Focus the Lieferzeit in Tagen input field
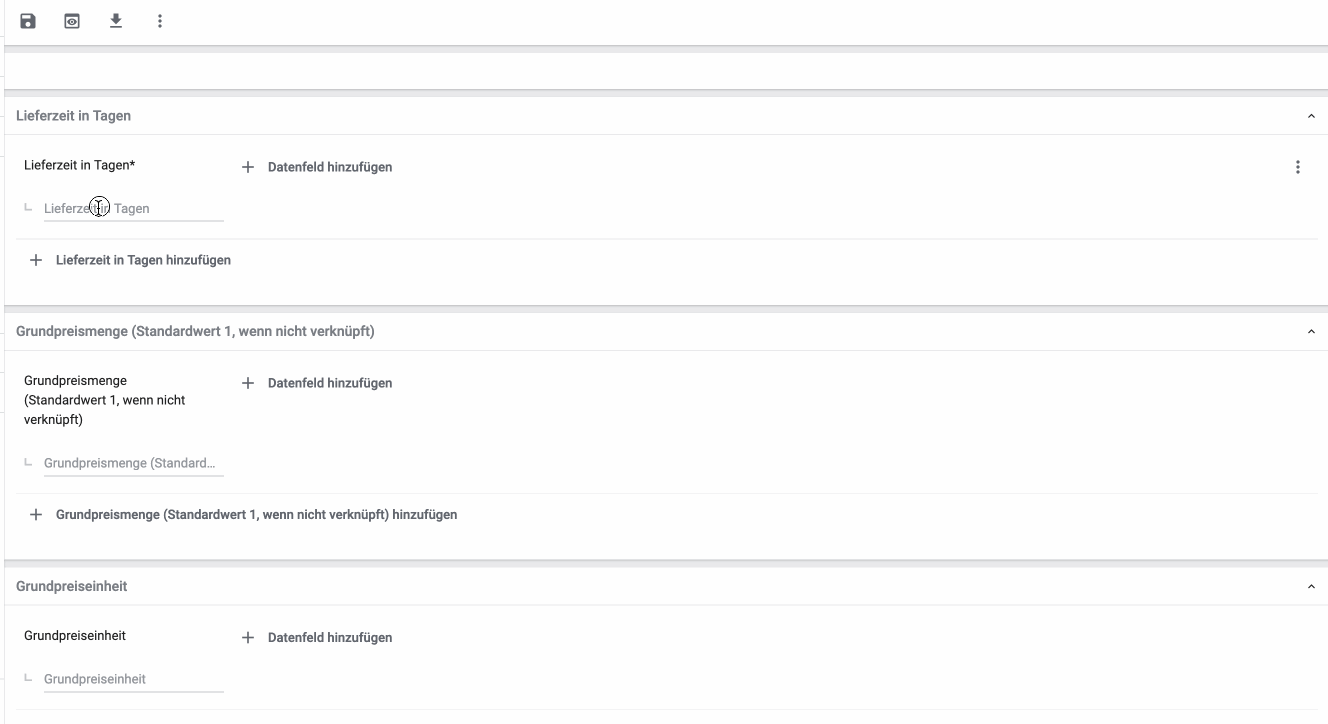Viewport: 1328px width, 724px height. (133, 209)
